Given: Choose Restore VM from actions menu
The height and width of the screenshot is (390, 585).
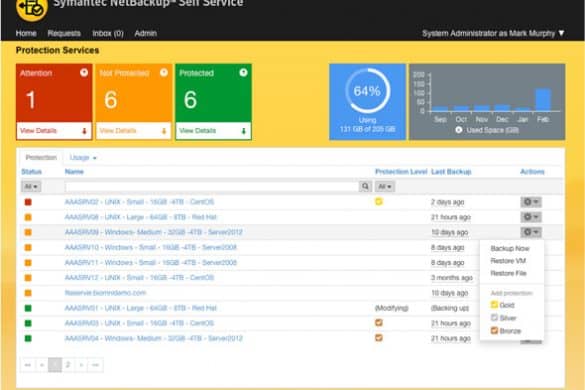Looking at the screenshot, I should (508, 260).
